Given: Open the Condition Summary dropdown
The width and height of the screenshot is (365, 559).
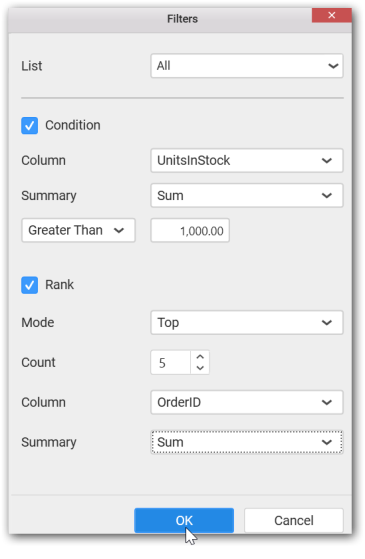Looking at the screenshot, I should pos(247,195).
